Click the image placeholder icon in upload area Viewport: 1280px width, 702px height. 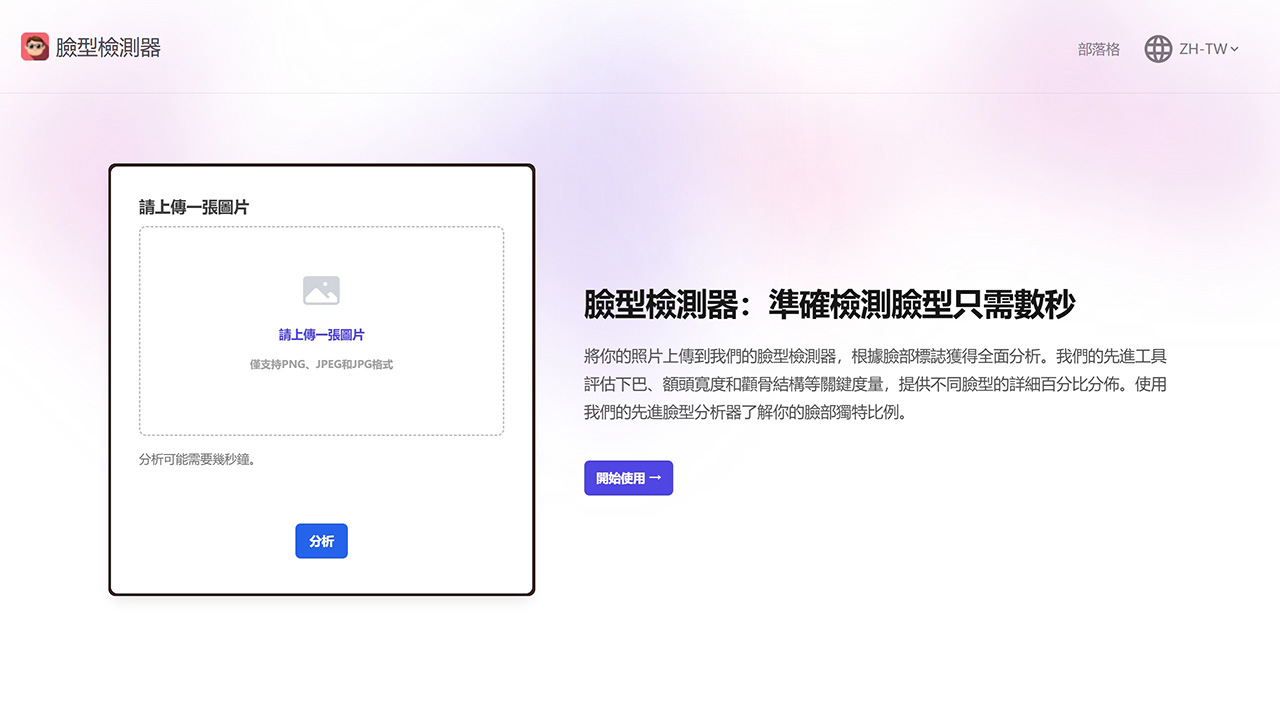321,293
